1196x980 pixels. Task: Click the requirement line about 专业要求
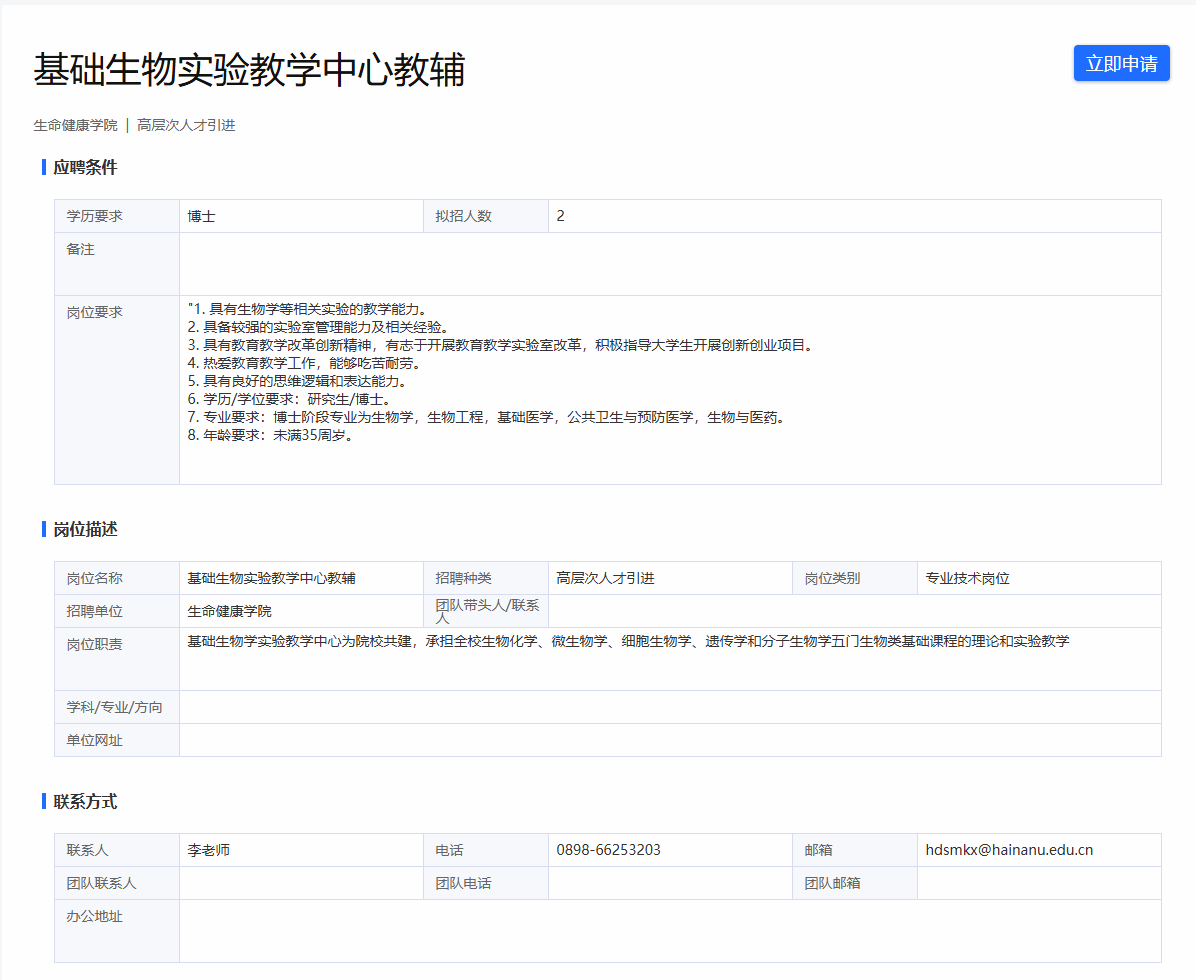(485, 417)
